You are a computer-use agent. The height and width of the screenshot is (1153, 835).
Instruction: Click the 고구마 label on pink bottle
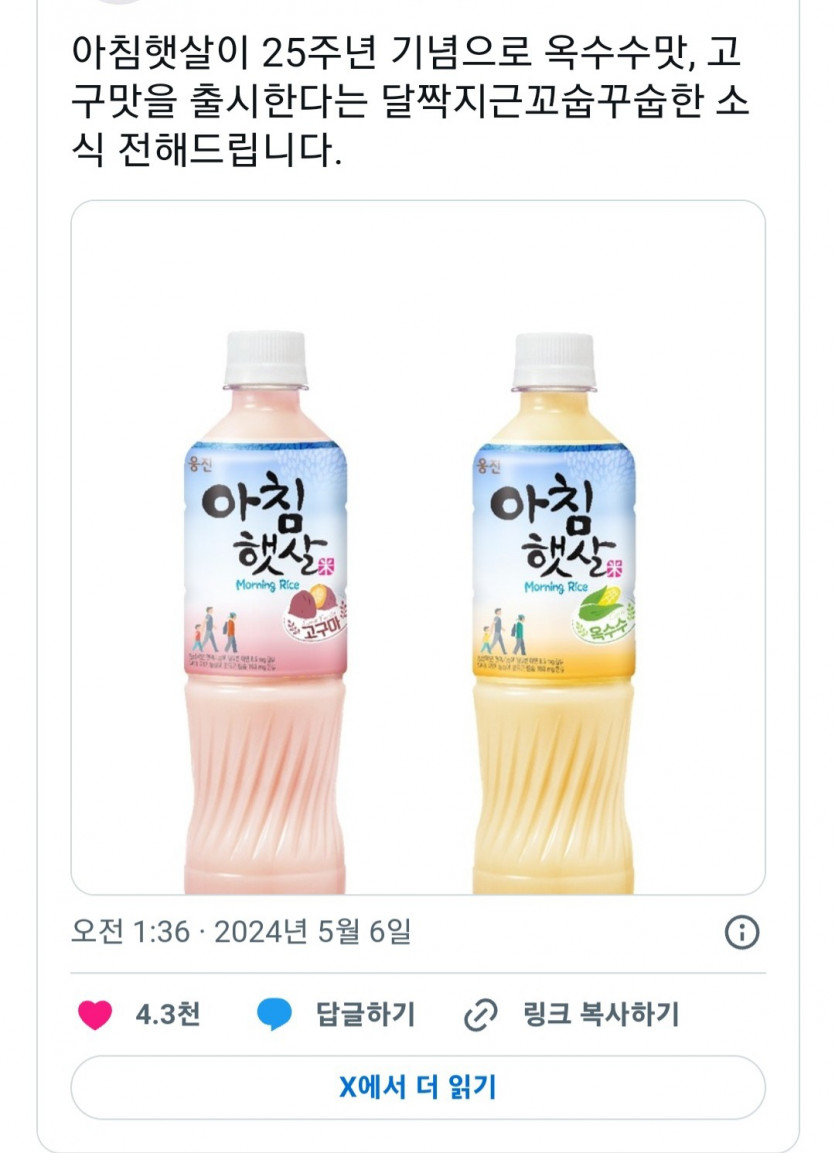pyautogui.click(x=314, y=629)
